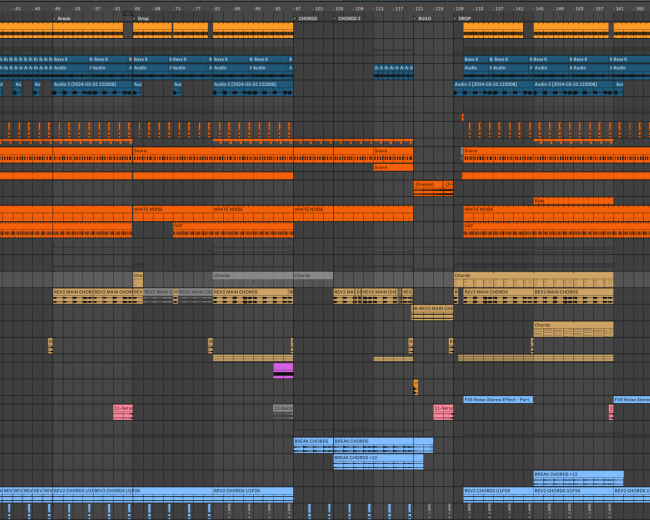The width and height of the screenshot is (650, 520).
Task: Select the 16-REV2 MAIN CHORDS clip
Action: (432, 309)
